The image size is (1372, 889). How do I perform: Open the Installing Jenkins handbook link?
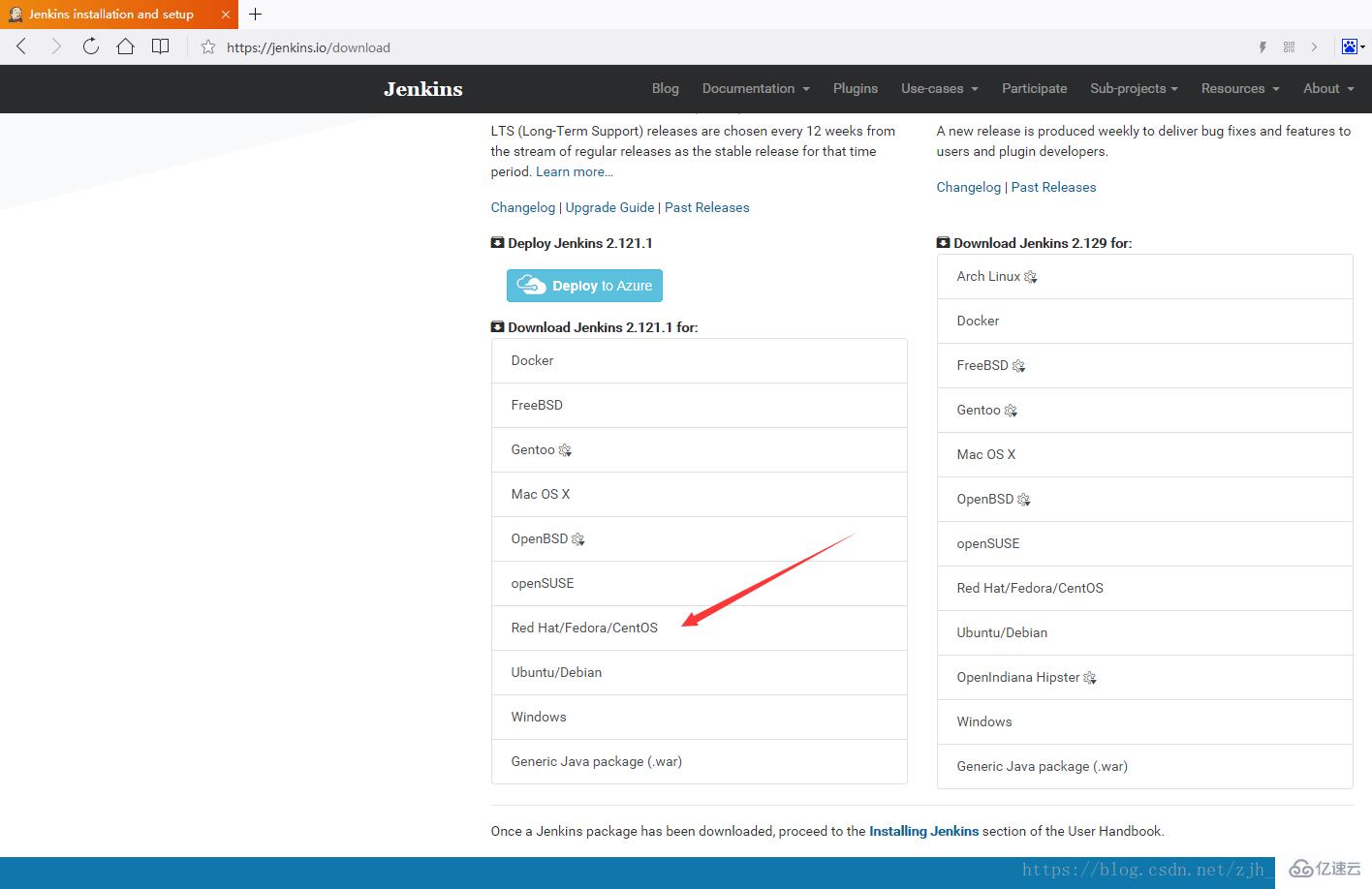click(x=923, y=831)
